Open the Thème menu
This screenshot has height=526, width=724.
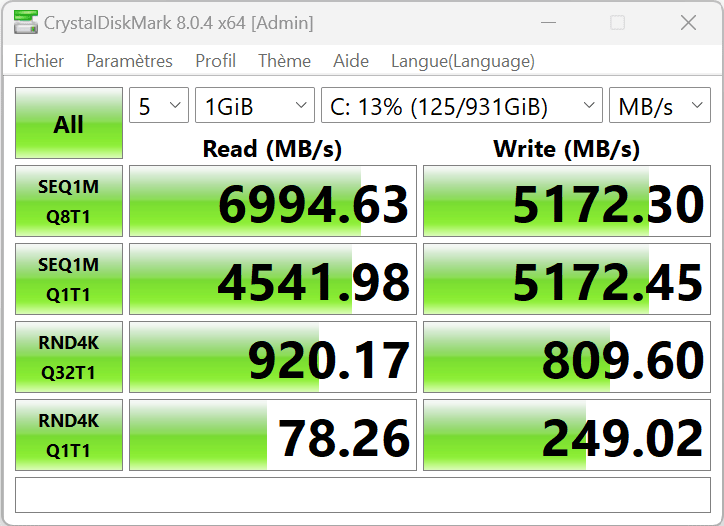point(284,61)
